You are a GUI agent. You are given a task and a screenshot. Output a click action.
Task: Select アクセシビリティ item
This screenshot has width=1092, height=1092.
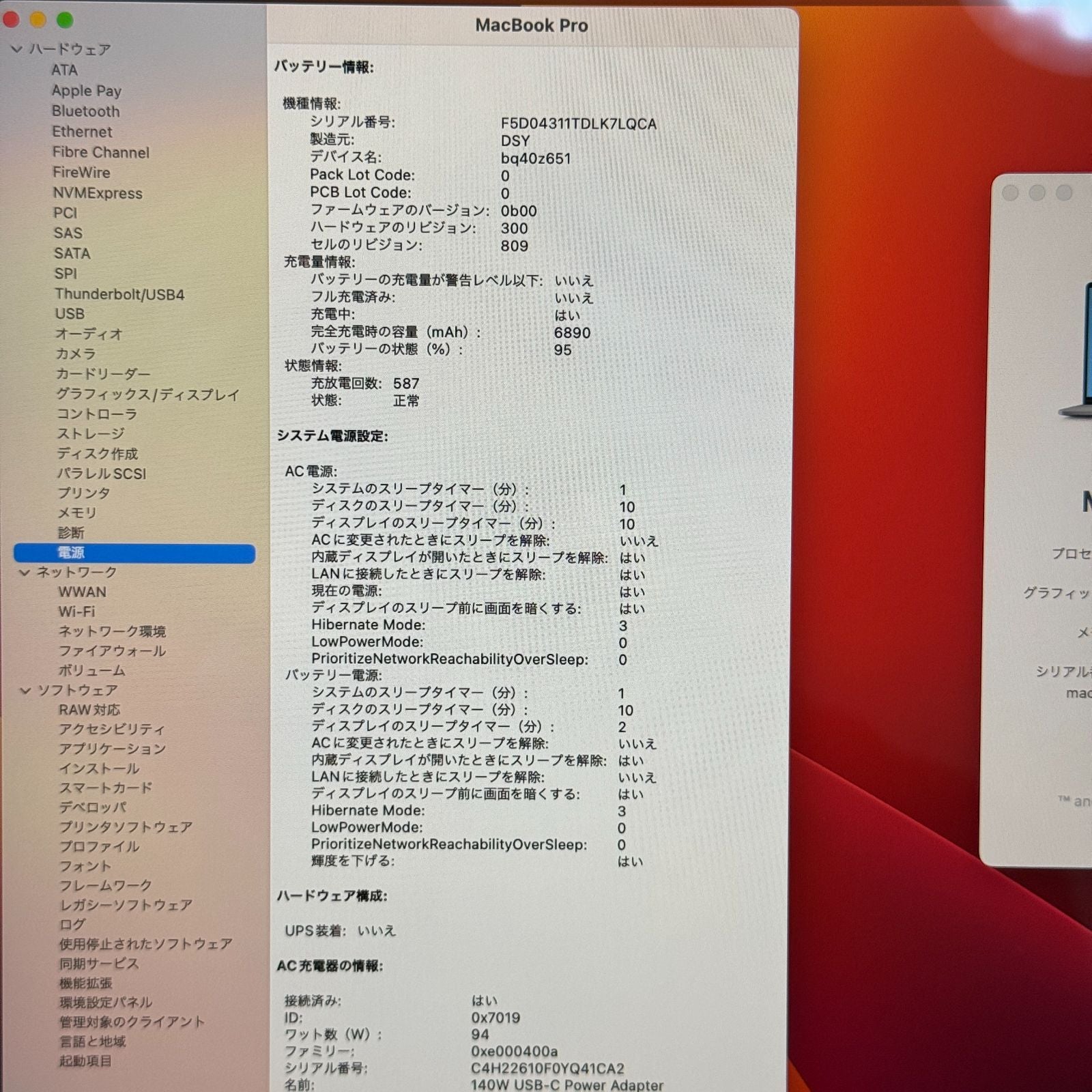111,730
